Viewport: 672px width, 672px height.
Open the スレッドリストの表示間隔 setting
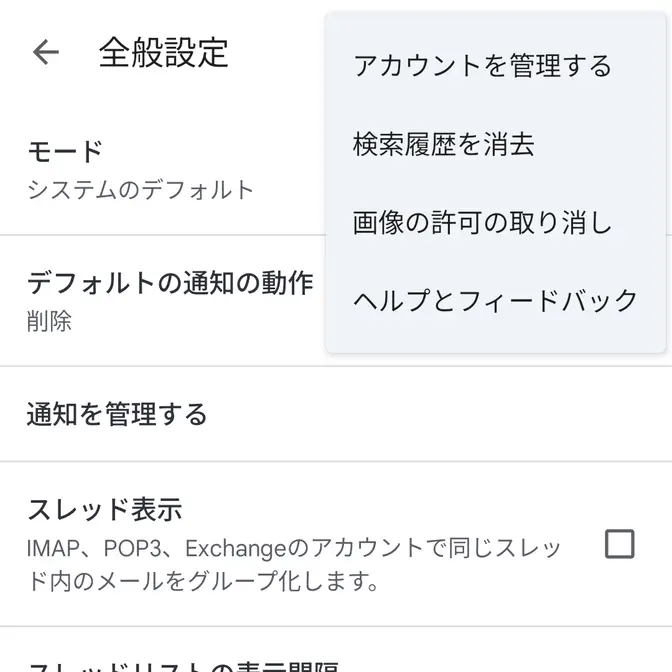click(x=182, y=664)
